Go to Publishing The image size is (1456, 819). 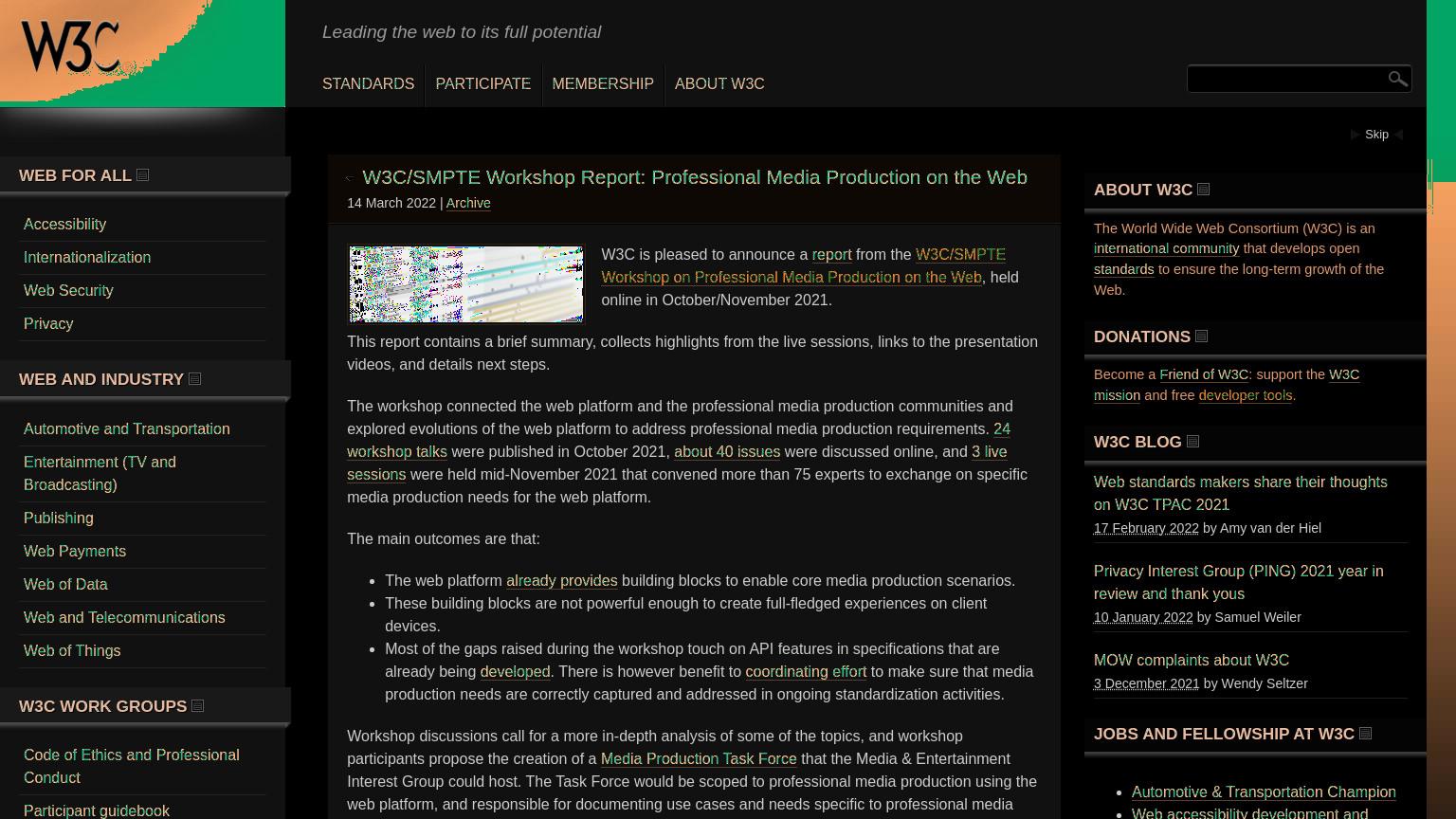pyautogui.click(x=59, y=518)
